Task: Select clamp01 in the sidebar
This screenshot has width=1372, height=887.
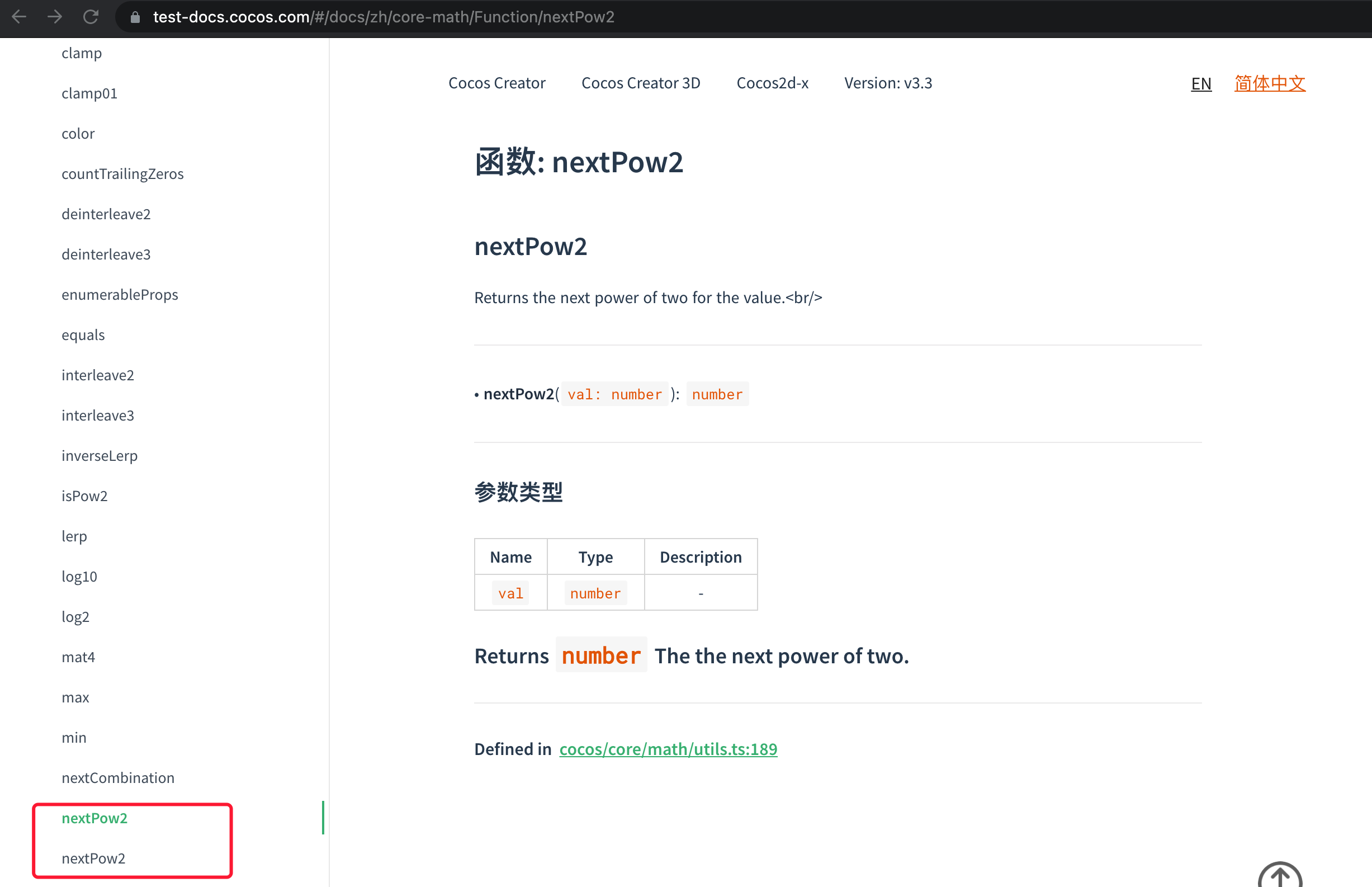Action: tap(89, 93)
